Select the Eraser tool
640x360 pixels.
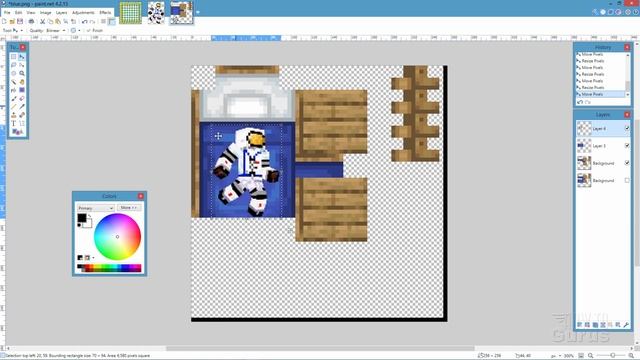(x=22, y=98)
